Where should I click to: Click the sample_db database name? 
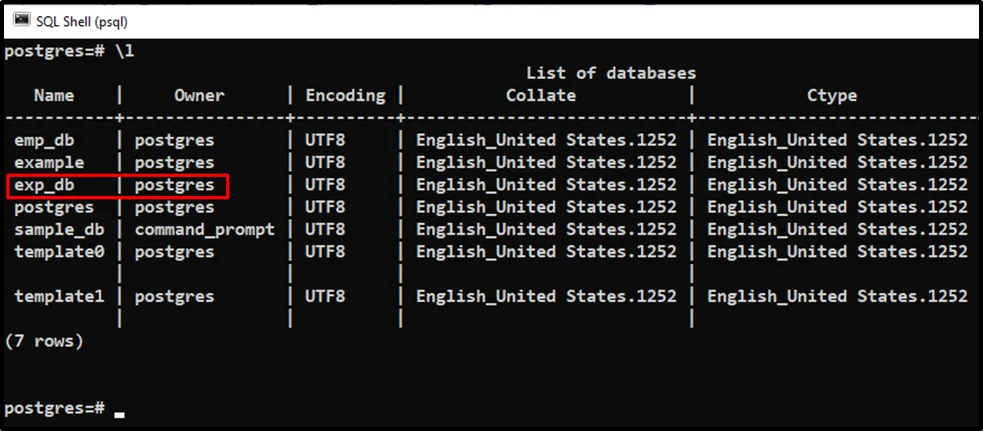[x=59, y=229]
